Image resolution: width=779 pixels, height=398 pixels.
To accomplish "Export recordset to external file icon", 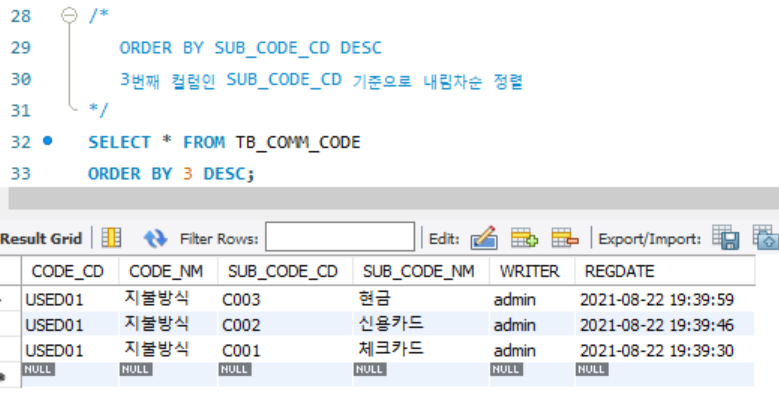I will pyautogui.click(x=725, y=237).
